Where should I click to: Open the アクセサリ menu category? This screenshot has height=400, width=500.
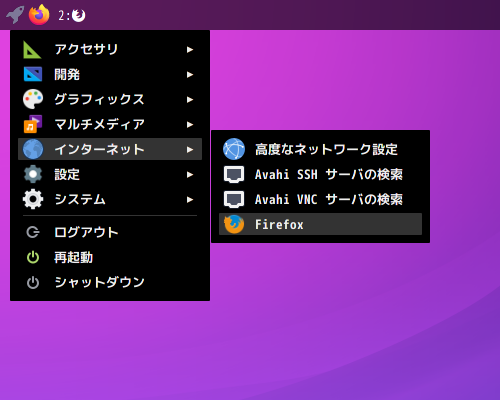pos(110,49)
